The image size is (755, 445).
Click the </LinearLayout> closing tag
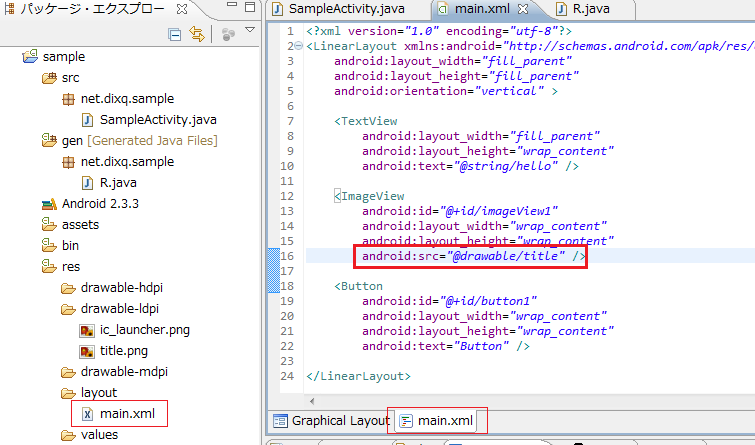tap(358, 376)
